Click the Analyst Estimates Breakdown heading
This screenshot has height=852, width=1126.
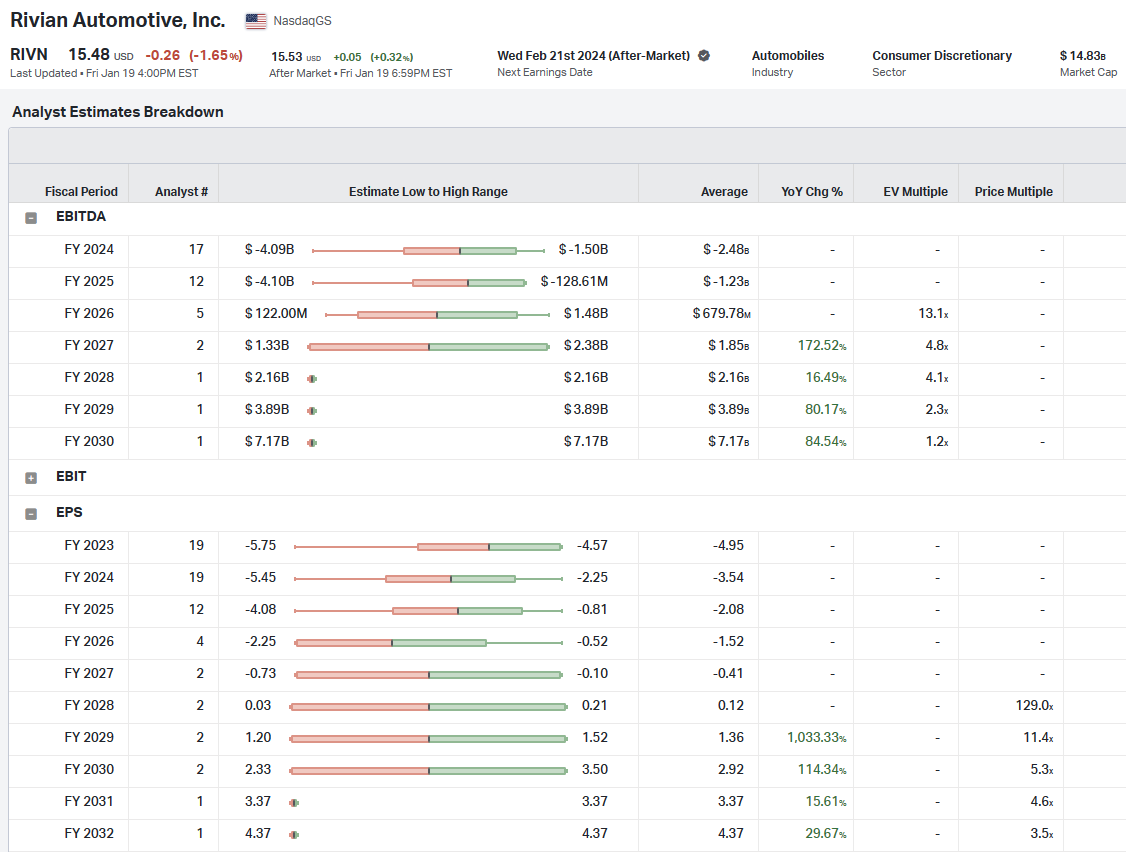[118, 111]
